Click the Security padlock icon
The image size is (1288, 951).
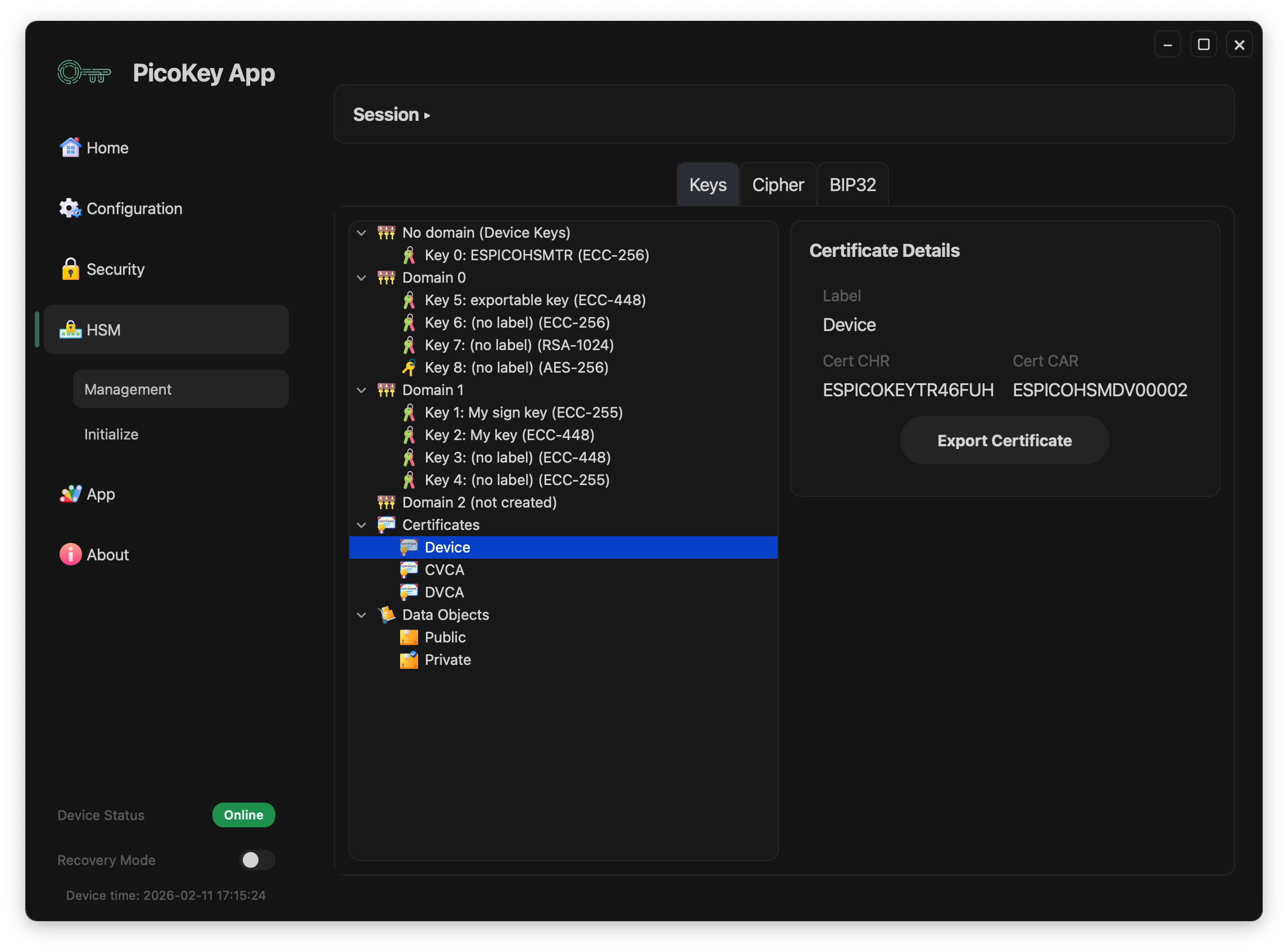coord(70,269)
